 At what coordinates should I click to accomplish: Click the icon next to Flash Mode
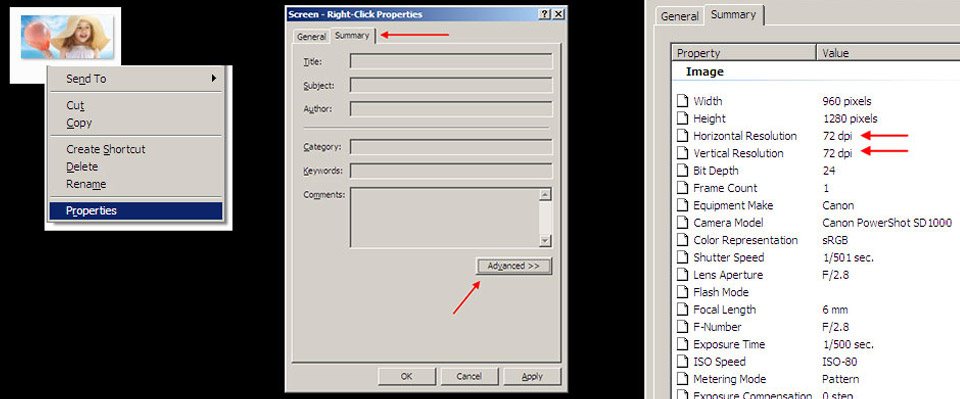pyautogui.click(x=683, y=292)
